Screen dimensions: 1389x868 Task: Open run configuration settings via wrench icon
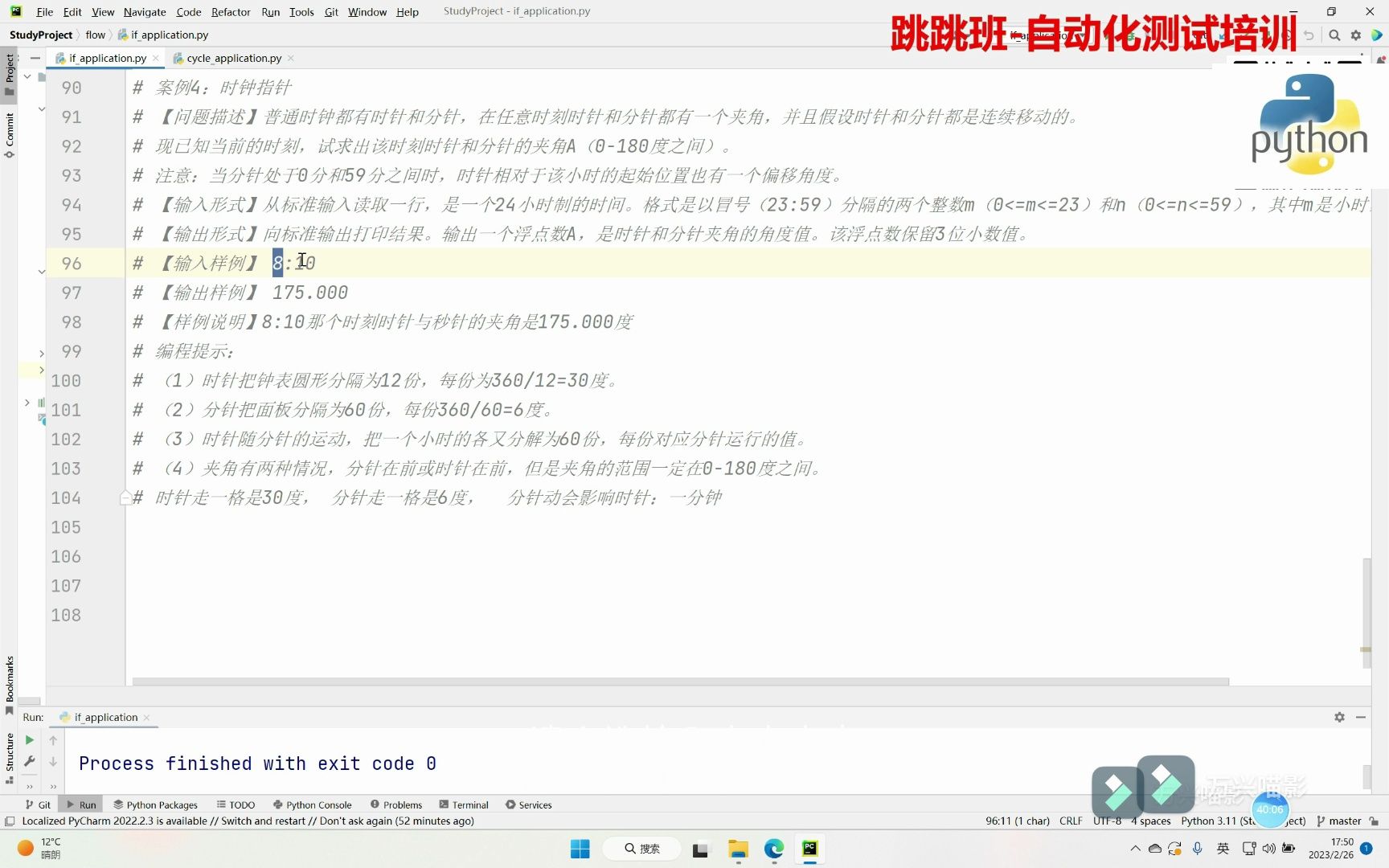(30, 761)
